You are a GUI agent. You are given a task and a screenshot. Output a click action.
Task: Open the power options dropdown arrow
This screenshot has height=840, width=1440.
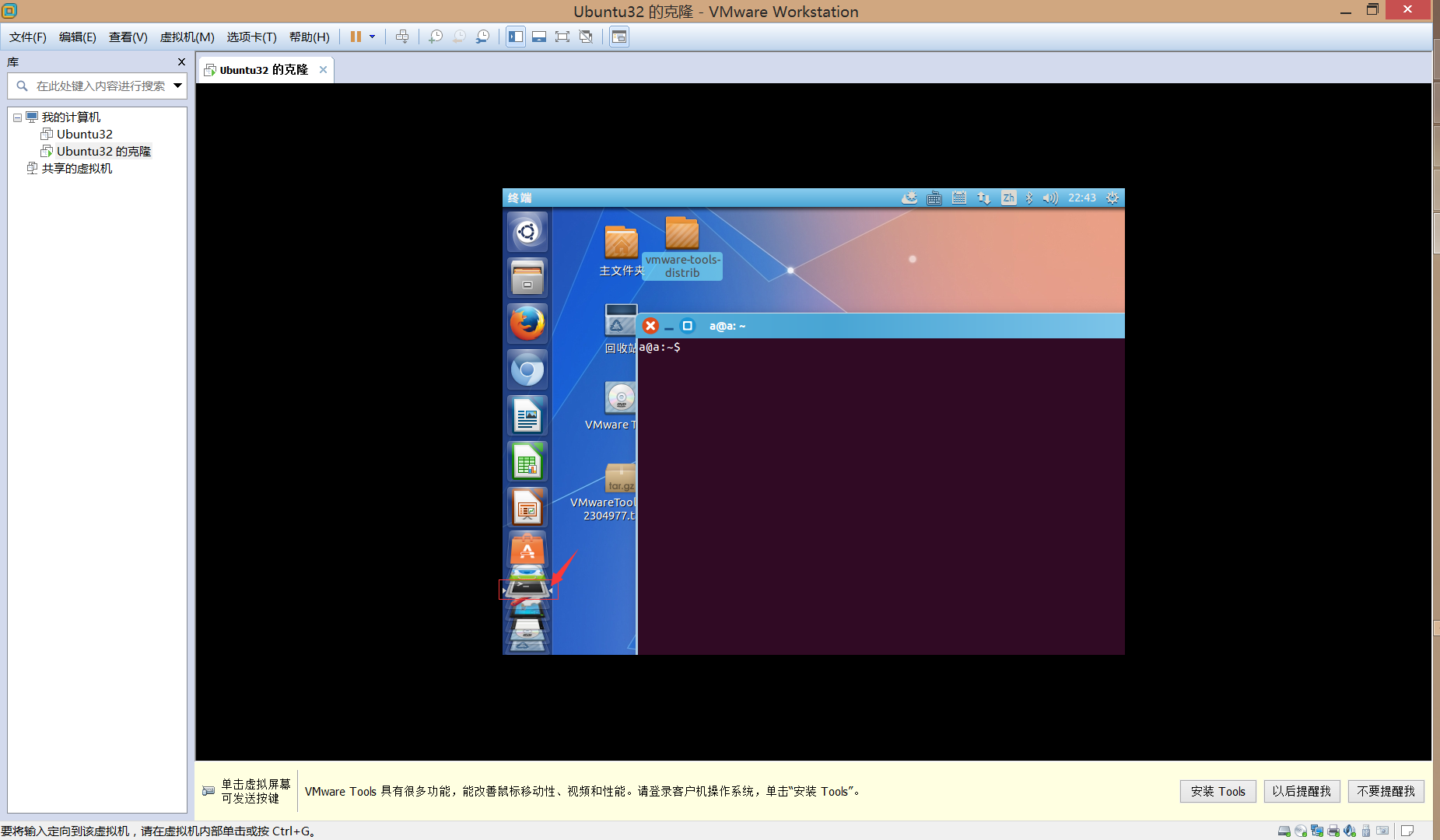(x=372, y=37)
